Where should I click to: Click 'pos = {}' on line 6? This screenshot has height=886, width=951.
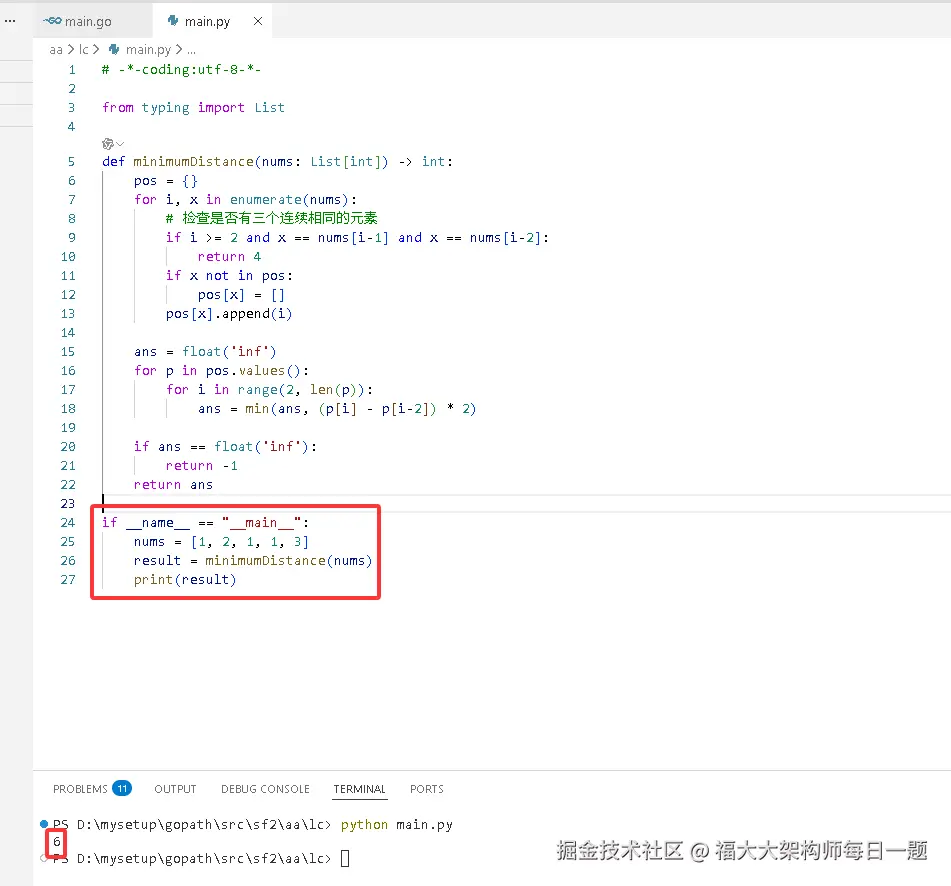(166, 181)
